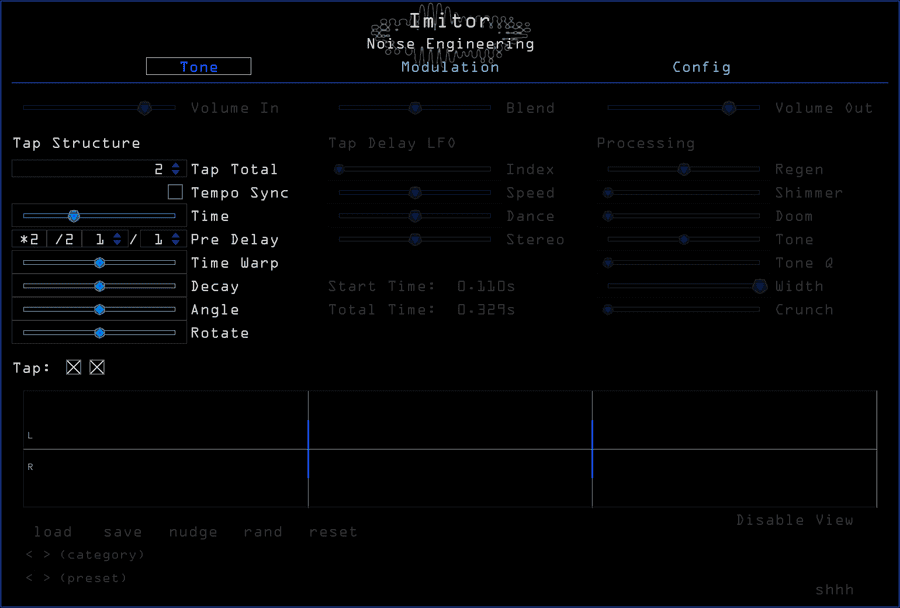900x608 pixels.
Task: Go to previous preset with < arrow
Action: pyautogui.click(x=29, y=578)
